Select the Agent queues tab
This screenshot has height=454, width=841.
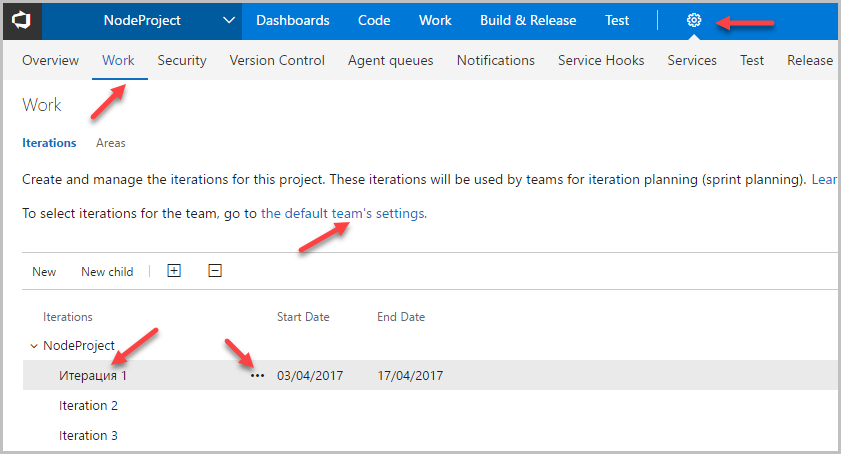[390, 60]
